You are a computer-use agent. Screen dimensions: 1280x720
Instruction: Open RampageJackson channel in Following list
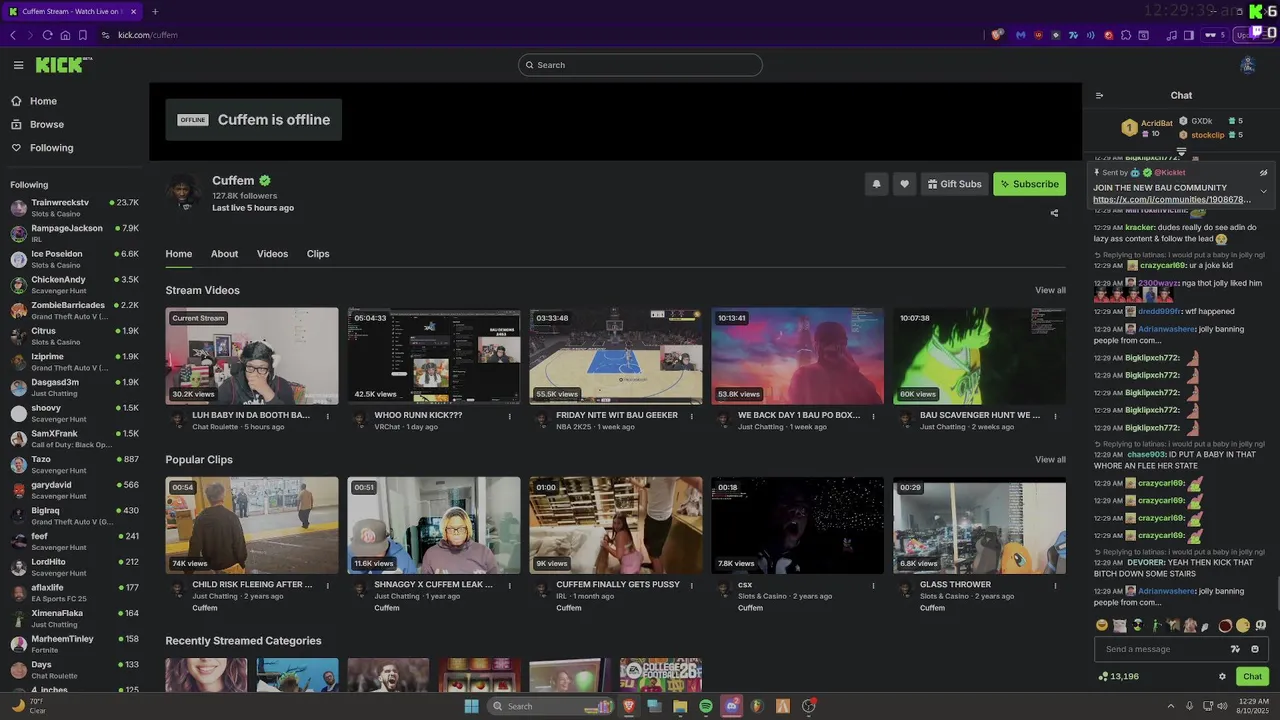click(74, 234)
